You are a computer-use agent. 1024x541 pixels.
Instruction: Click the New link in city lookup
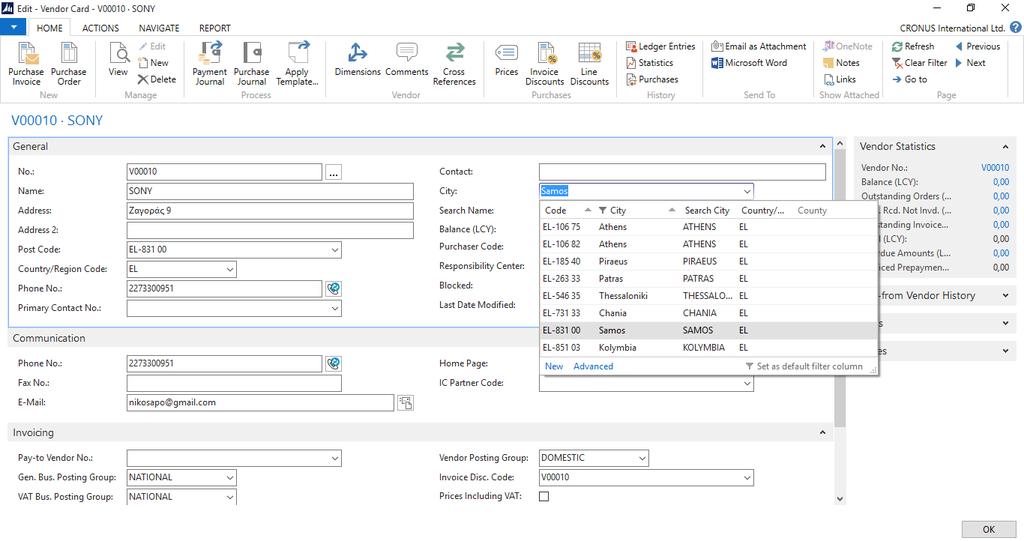pyautogui.click(x=554, y=367)
